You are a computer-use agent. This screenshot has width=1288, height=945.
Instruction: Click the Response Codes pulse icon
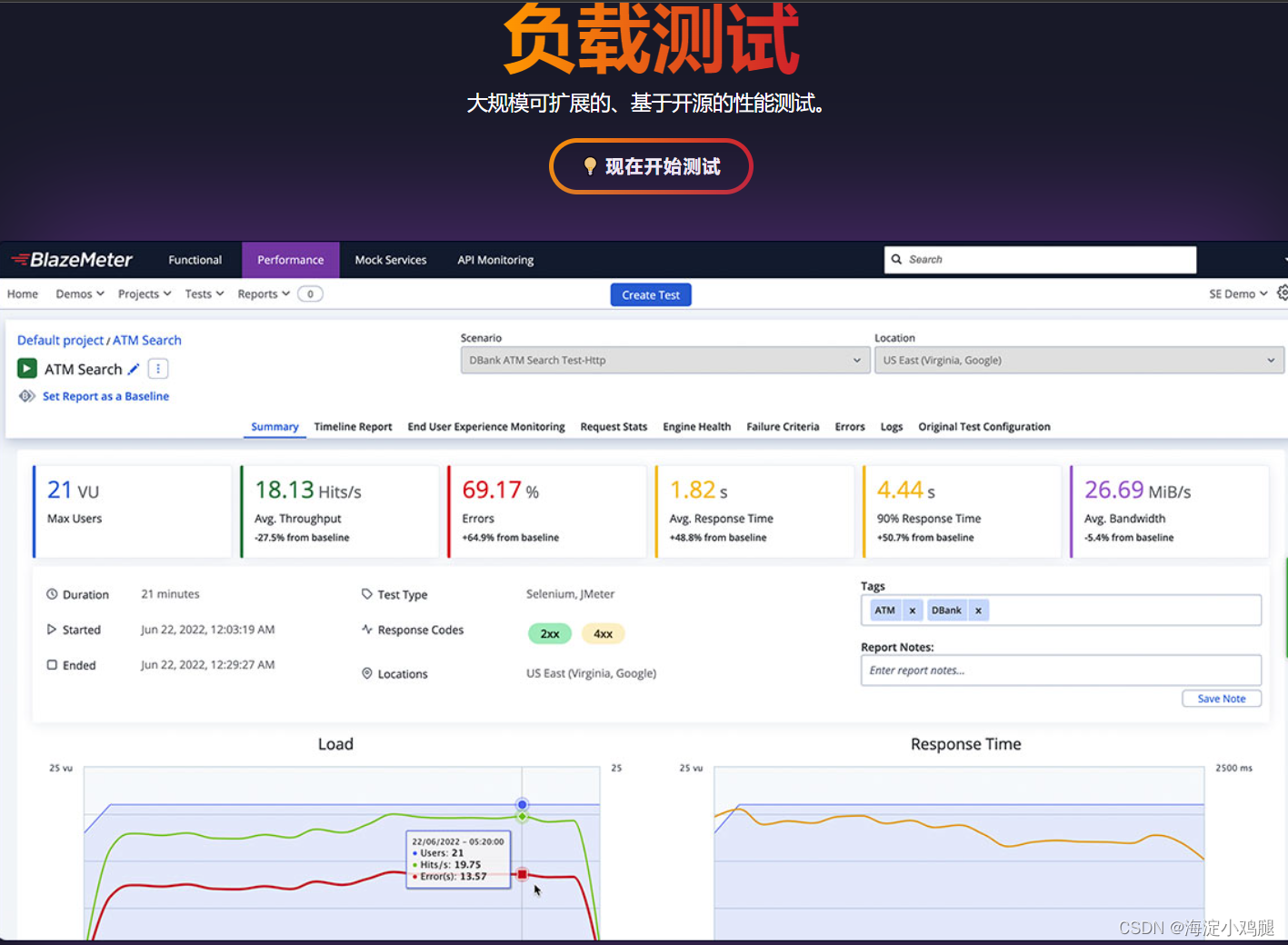367,630
